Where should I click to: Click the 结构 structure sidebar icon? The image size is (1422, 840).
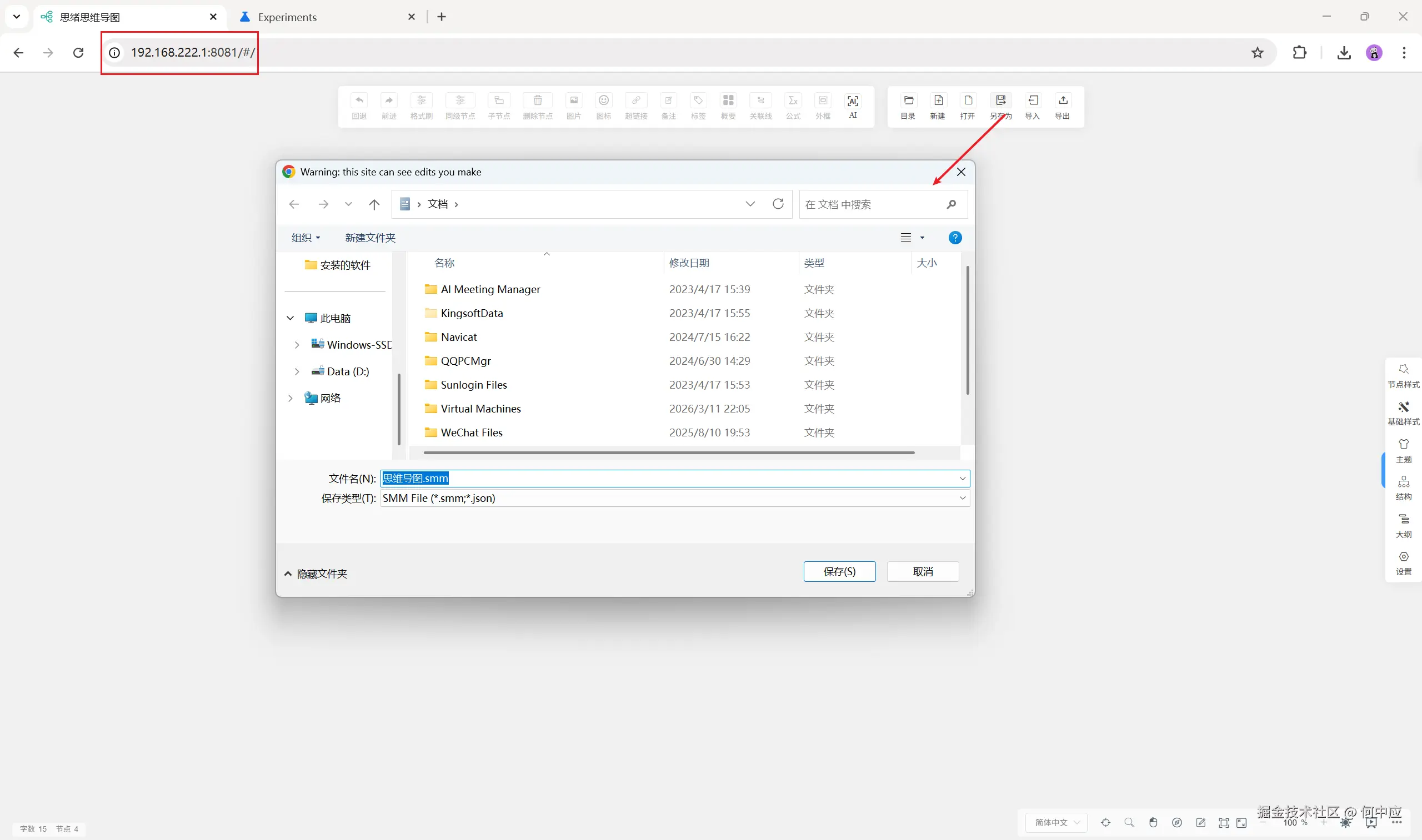(x=1403, y=488)
